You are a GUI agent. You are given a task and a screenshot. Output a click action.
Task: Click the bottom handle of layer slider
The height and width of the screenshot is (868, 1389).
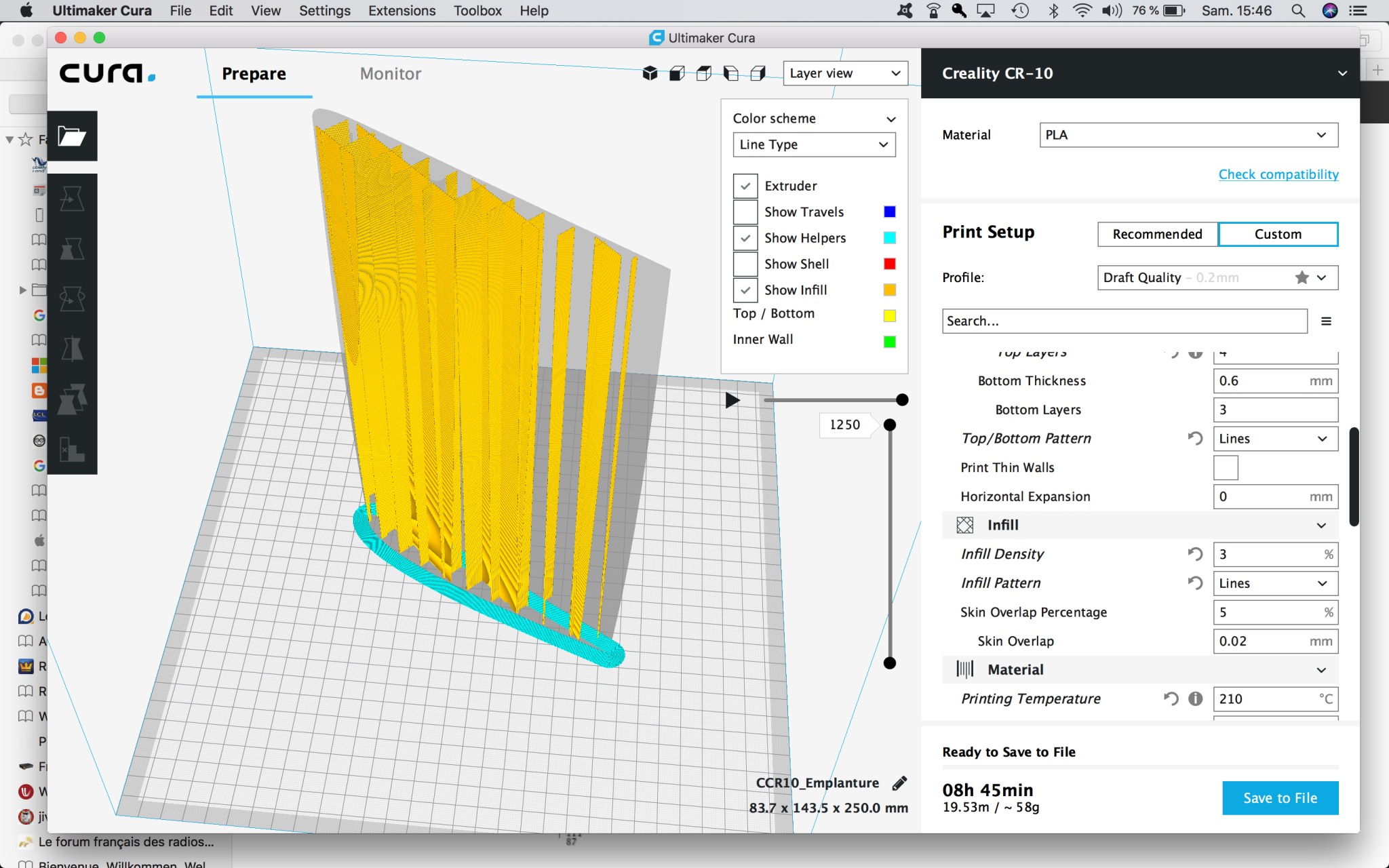[890, 663]
